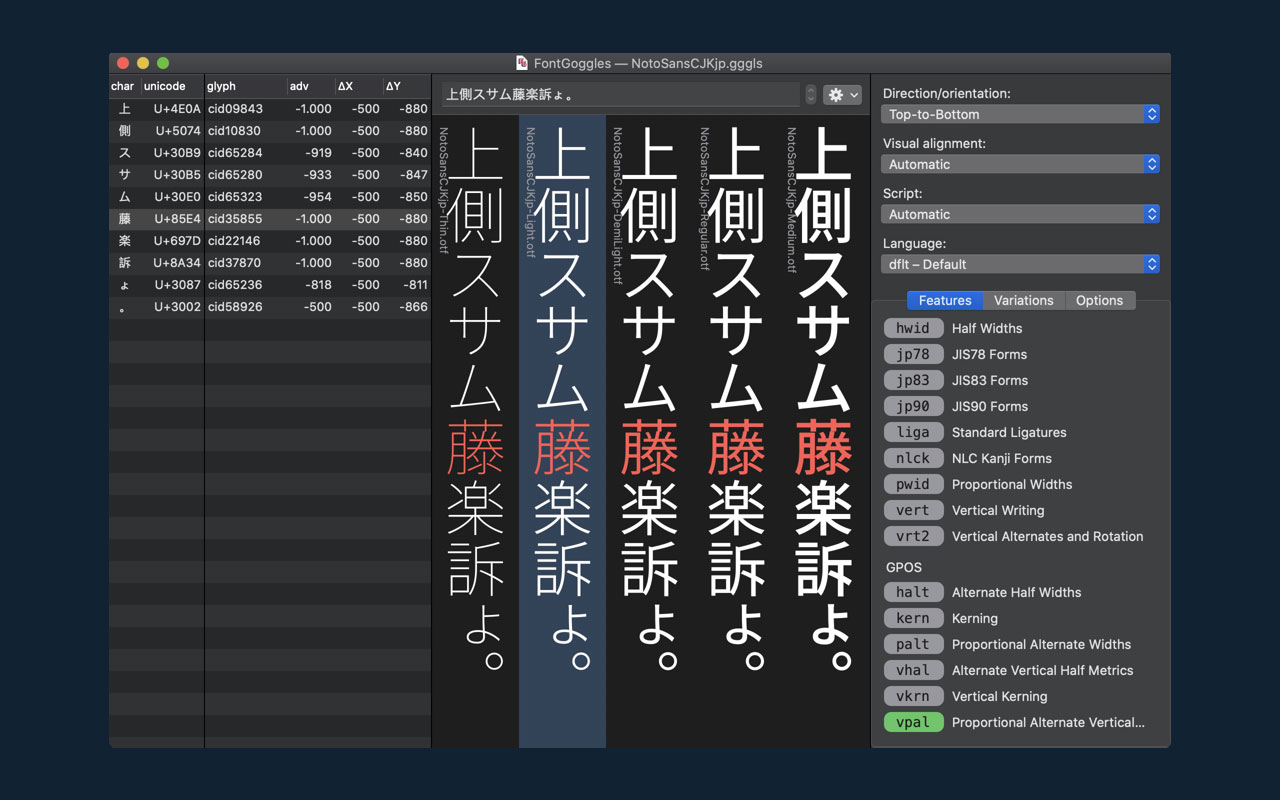Open the Language dropdown
The width and height of the screenshot is (1280, 800).
(1021, 264)
